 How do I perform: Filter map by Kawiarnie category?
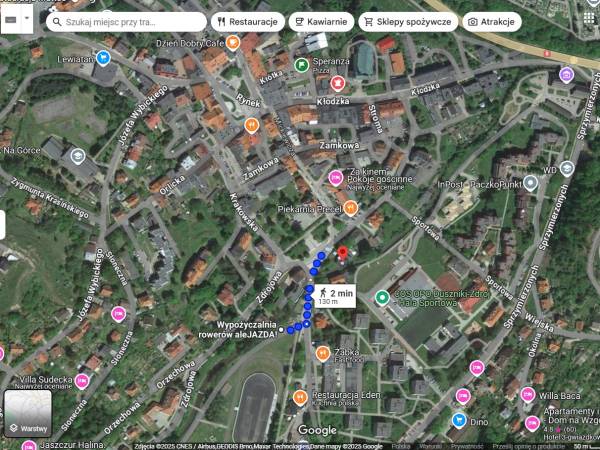coord(321,21)
